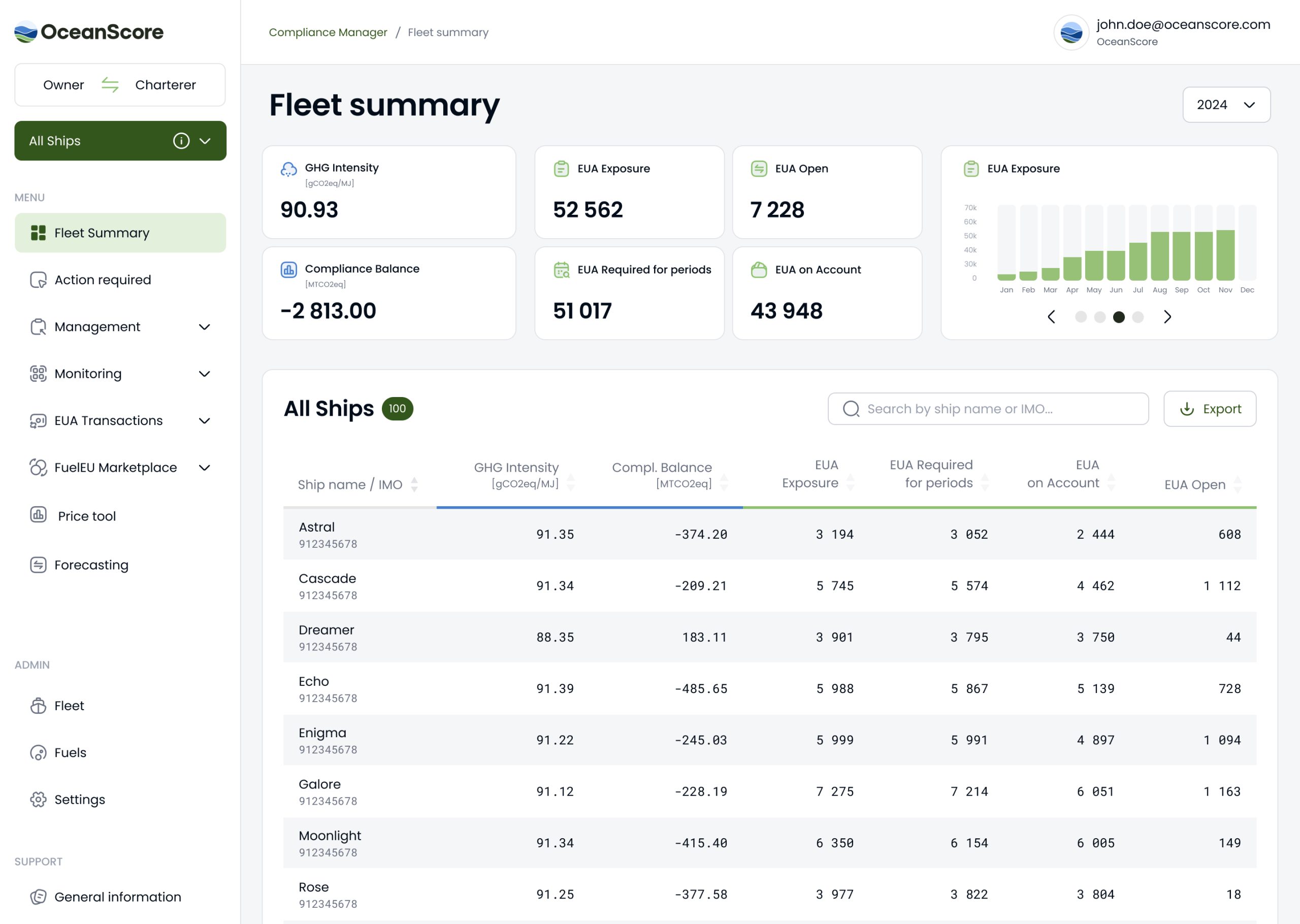Open the Compliance Manager breadcrumb link

point(328,32)
